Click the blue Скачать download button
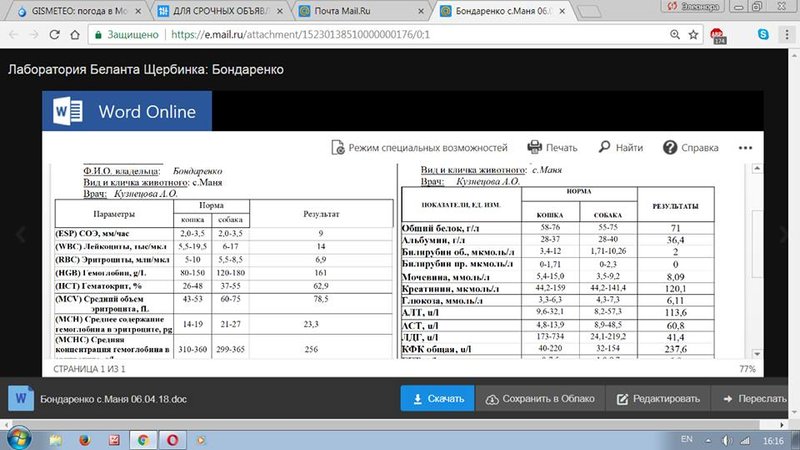The image size is (800, 450). (x=438, y=398)
